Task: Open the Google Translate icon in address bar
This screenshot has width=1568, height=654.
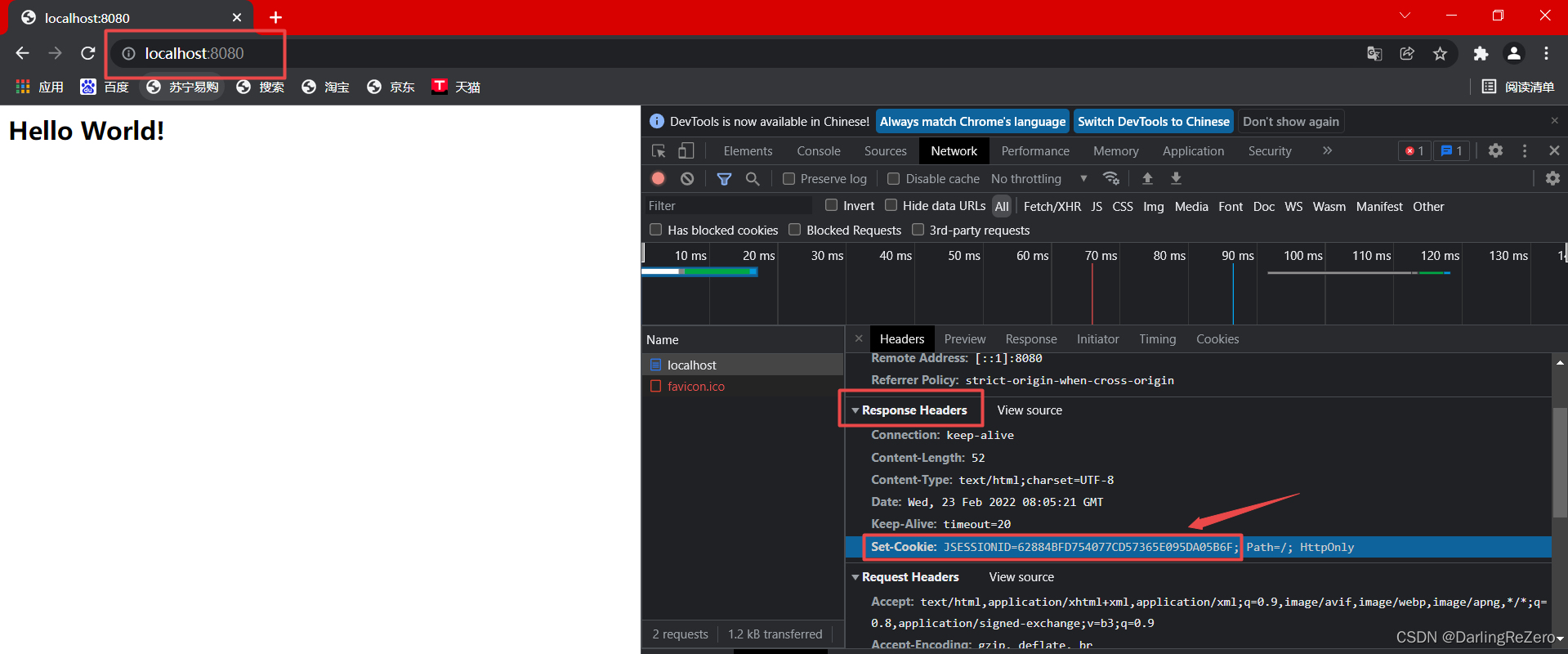Action: click(1374, 53)
